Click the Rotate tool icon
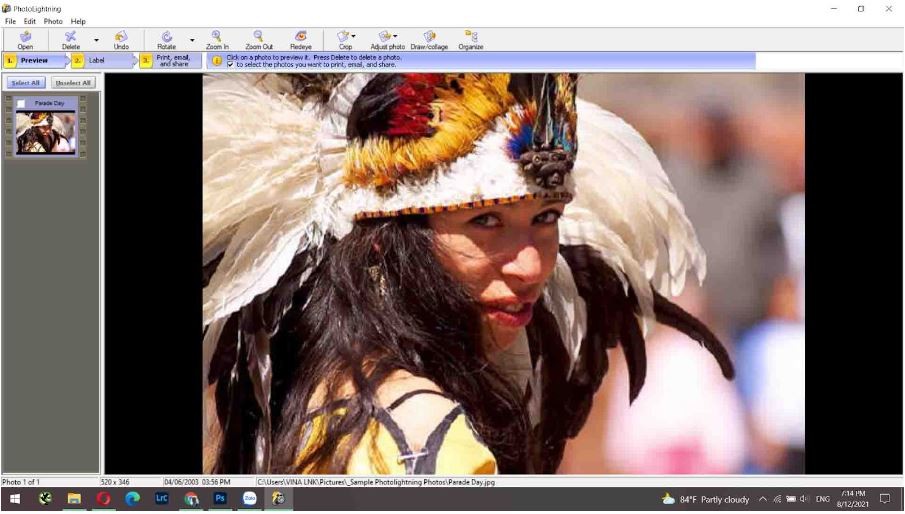 166,39
